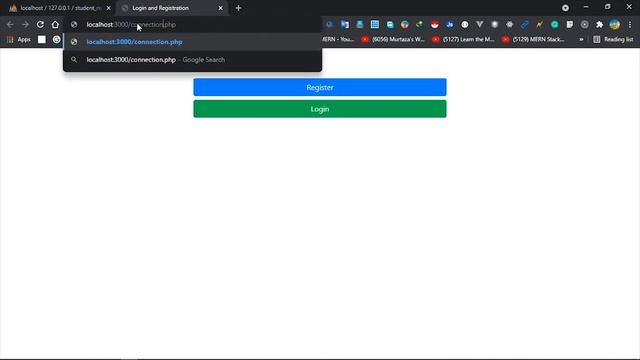Open the Murtaza's W... YouTube bookmark
The height and width of the screenshot is (360, 640).
(x=393, y=40)
